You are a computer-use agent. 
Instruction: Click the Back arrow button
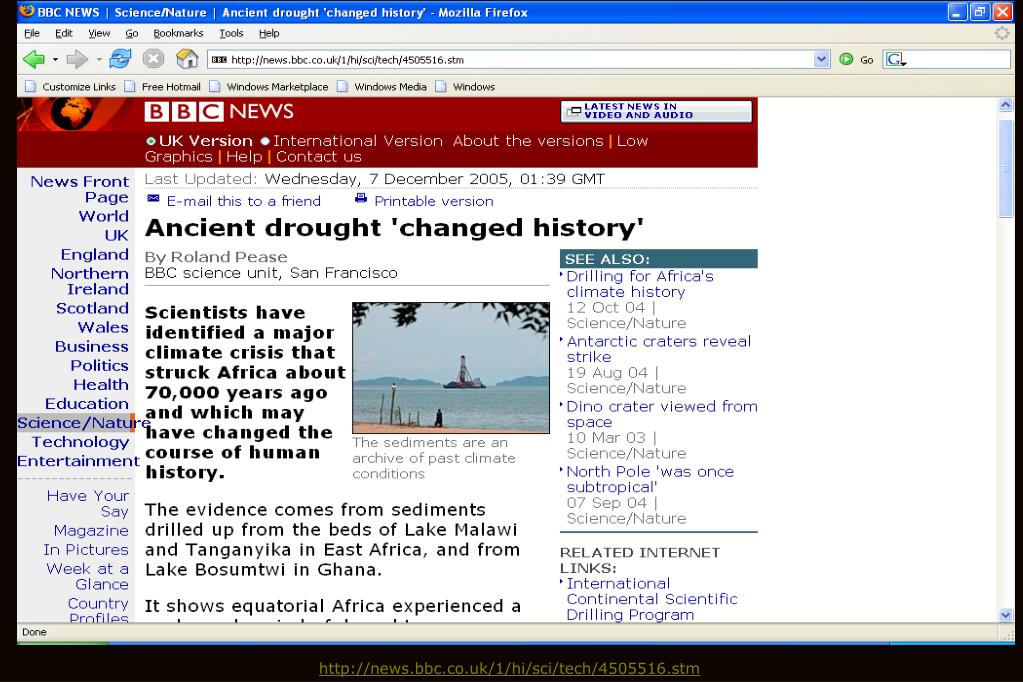pos(33,59)
